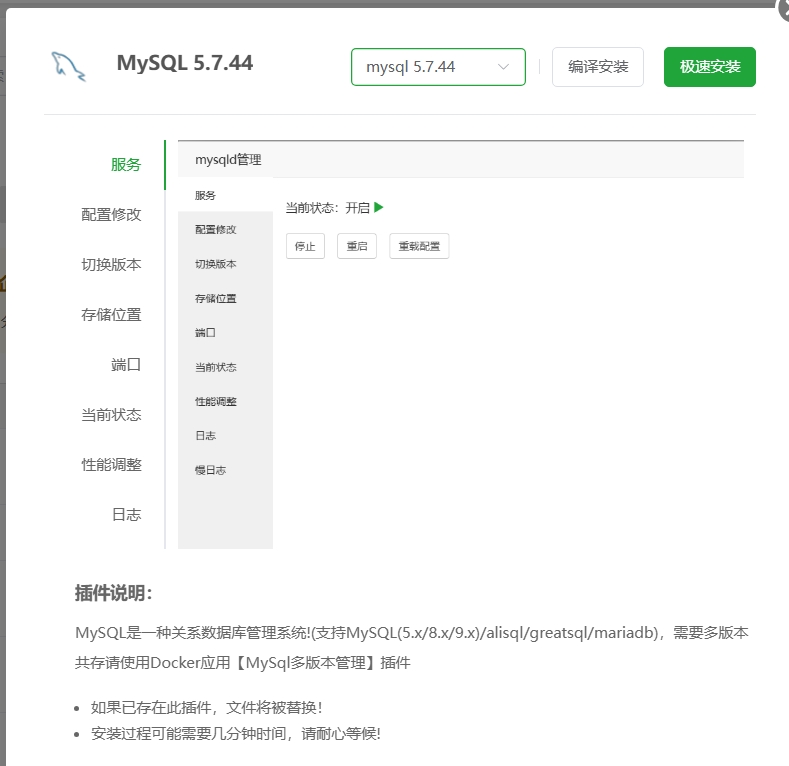Click the green running status triangle icon
The width and height of the screenshot is (789, 766).
379,207
